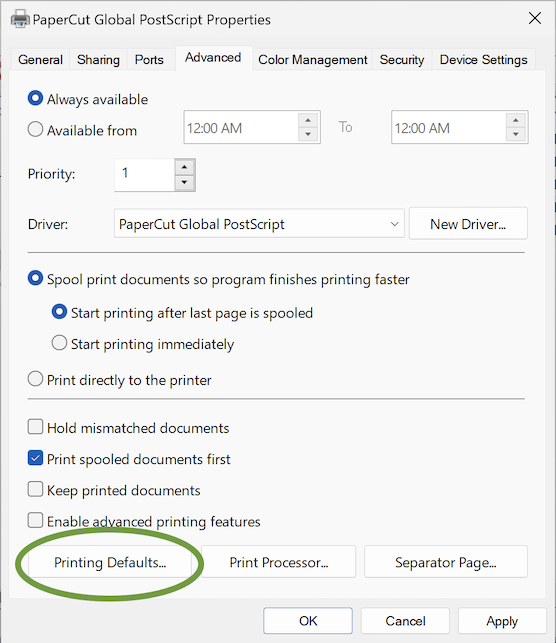Screen dimensions: 556x643
Task: Go to the Sharing tab
Action: [x=98, y=60]
